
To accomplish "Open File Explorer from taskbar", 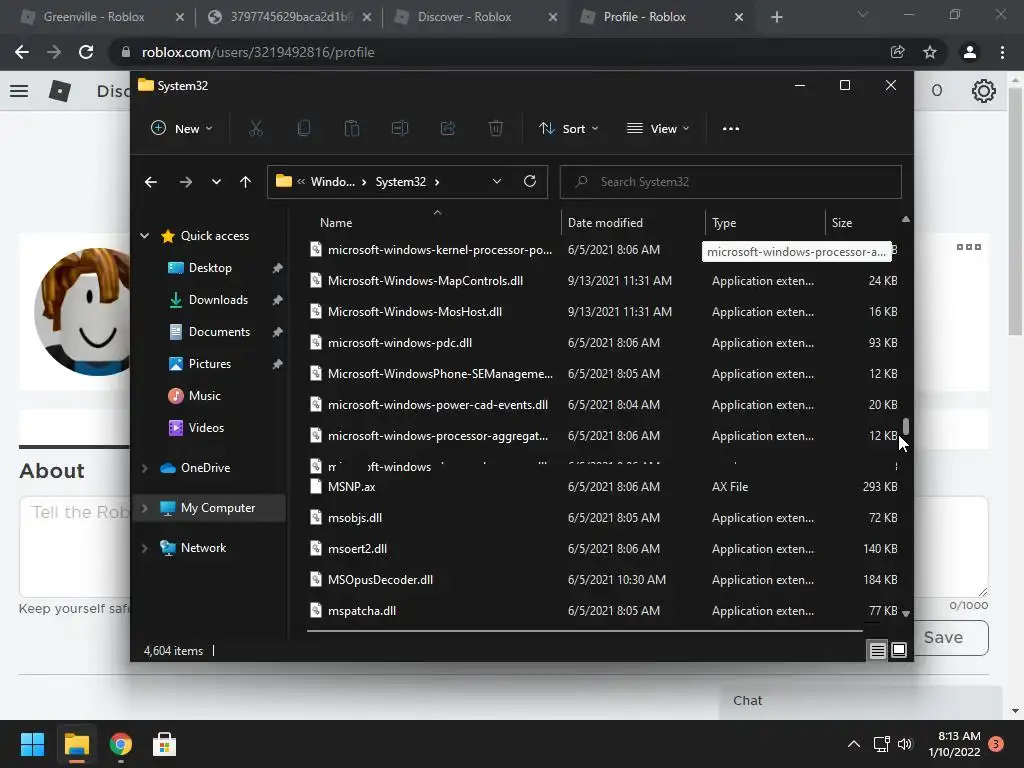I will 76,744.
